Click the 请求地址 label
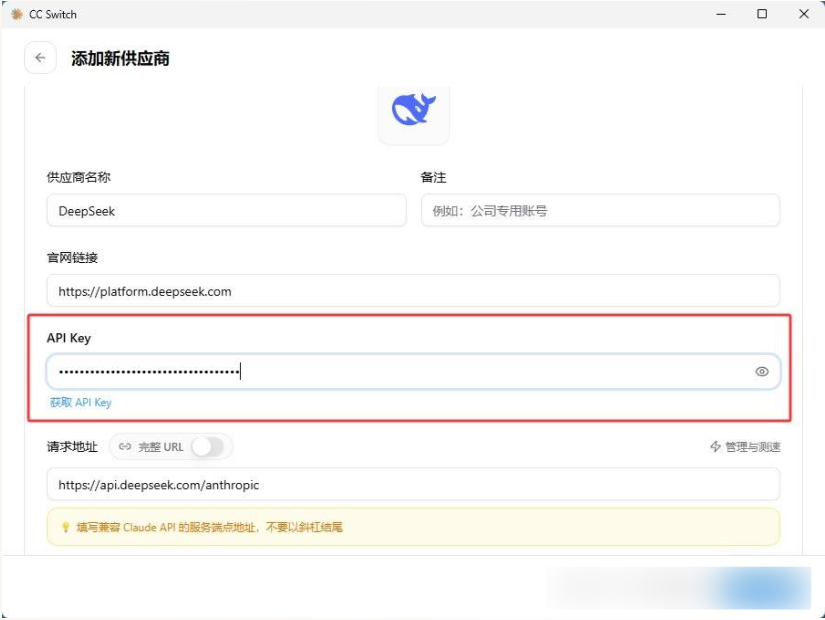The image size is (825, 620). coord(72,447)
